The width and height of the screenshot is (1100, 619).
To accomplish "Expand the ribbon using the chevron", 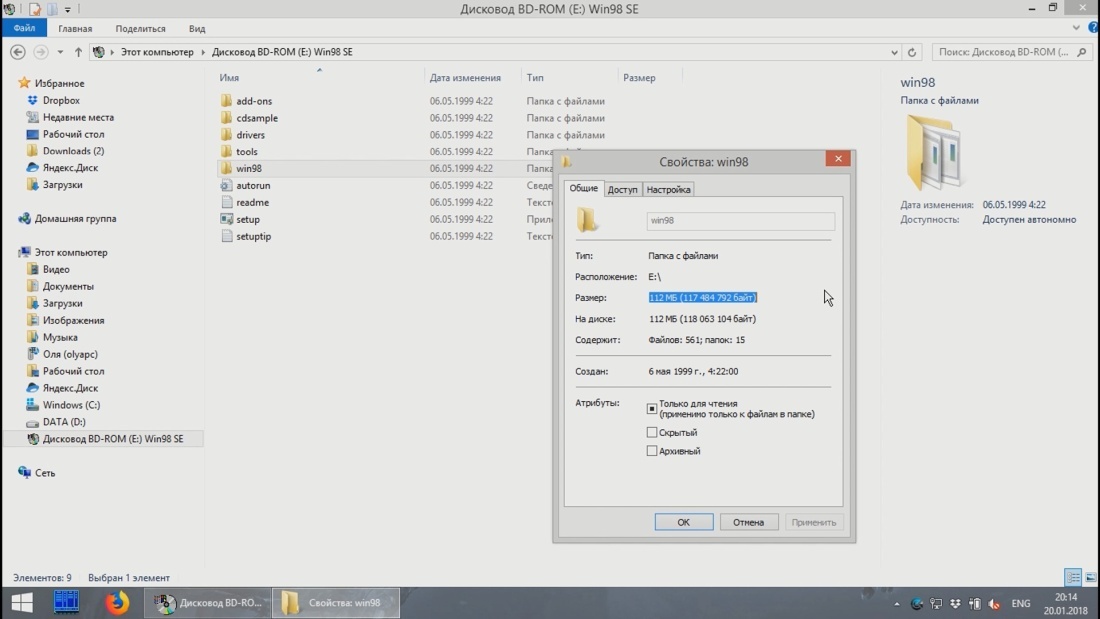I will pyautogui.click(x=1077, y=28).
